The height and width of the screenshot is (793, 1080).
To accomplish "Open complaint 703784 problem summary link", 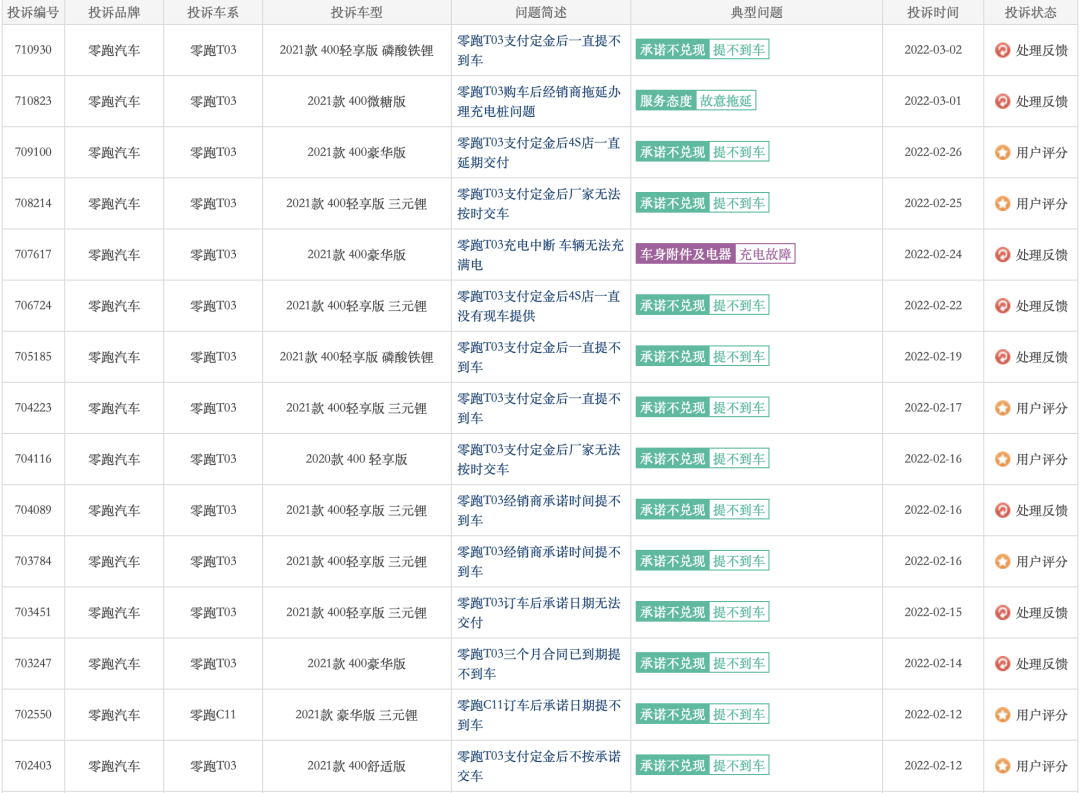I will click(x=539, y=562).
